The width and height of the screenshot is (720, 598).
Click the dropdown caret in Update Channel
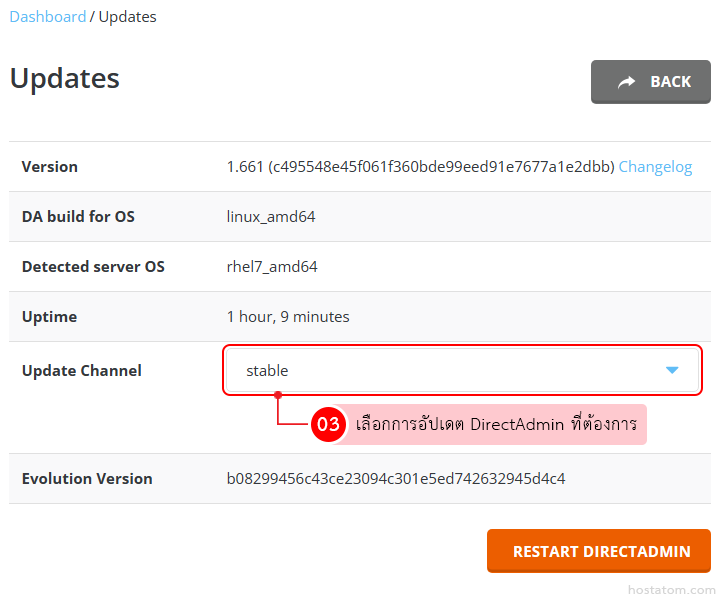coord(672,370)
